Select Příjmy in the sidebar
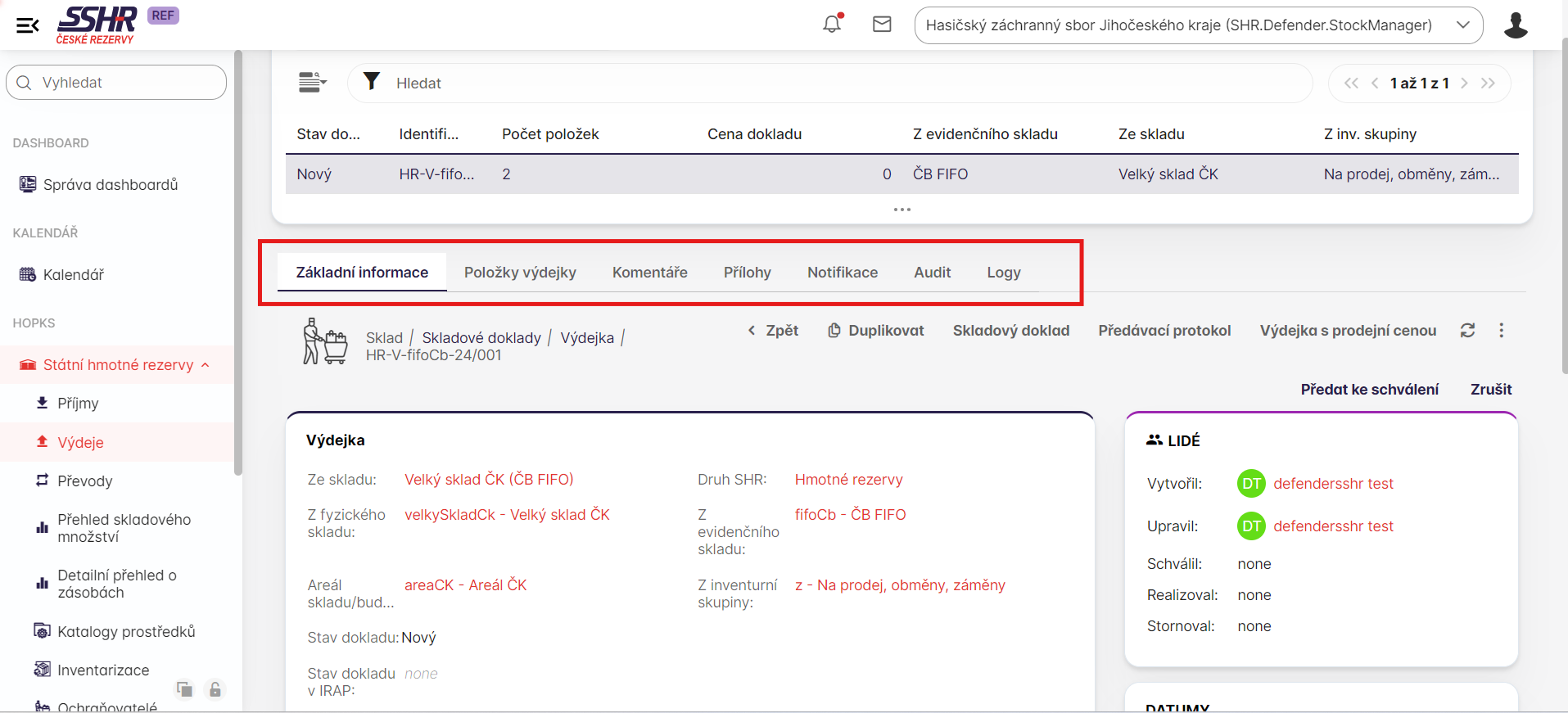 click(78, 404)
